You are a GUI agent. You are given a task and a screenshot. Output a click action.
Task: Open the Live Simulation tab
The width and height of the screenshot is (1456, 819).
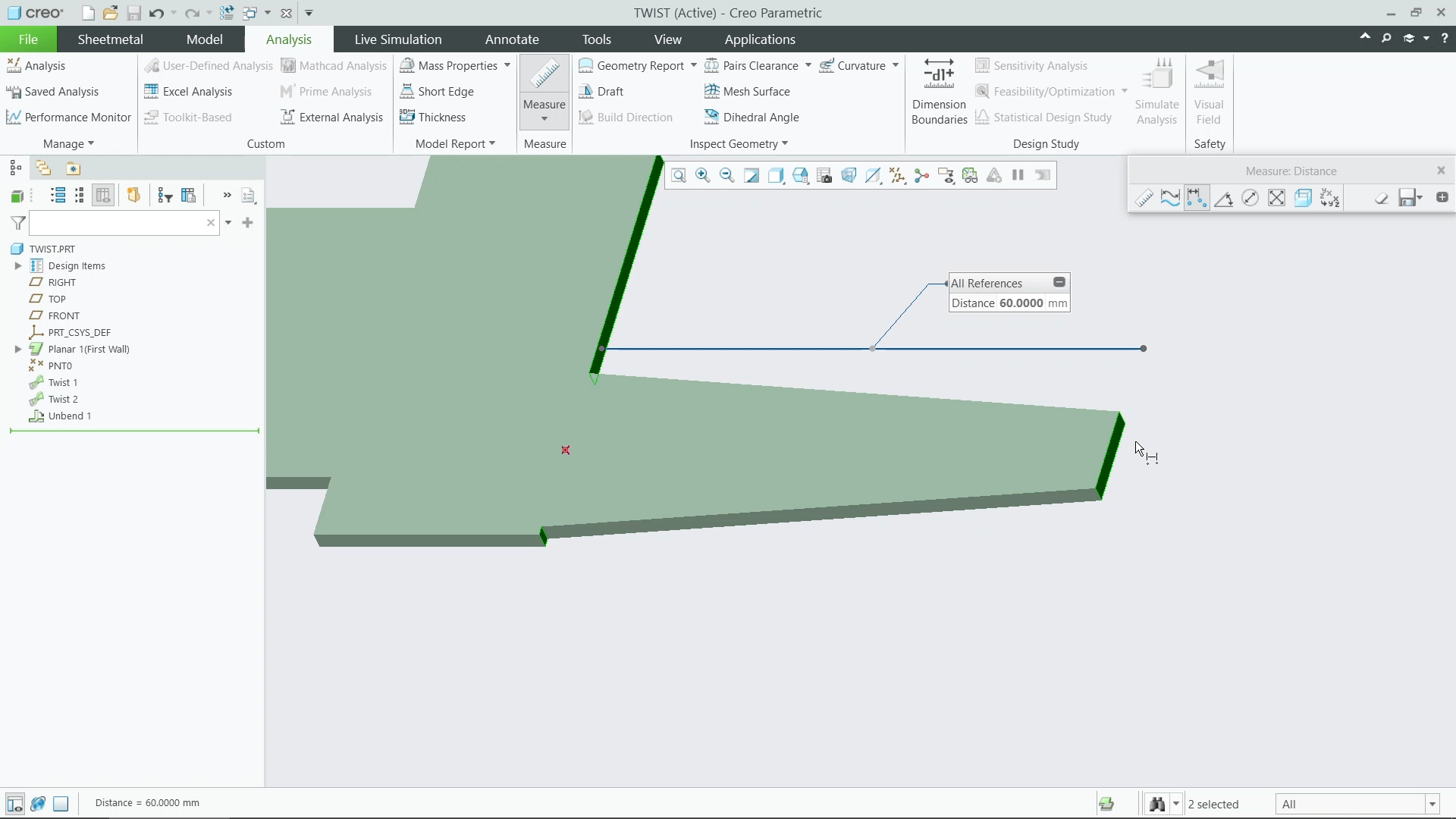(x=398, y=39)
